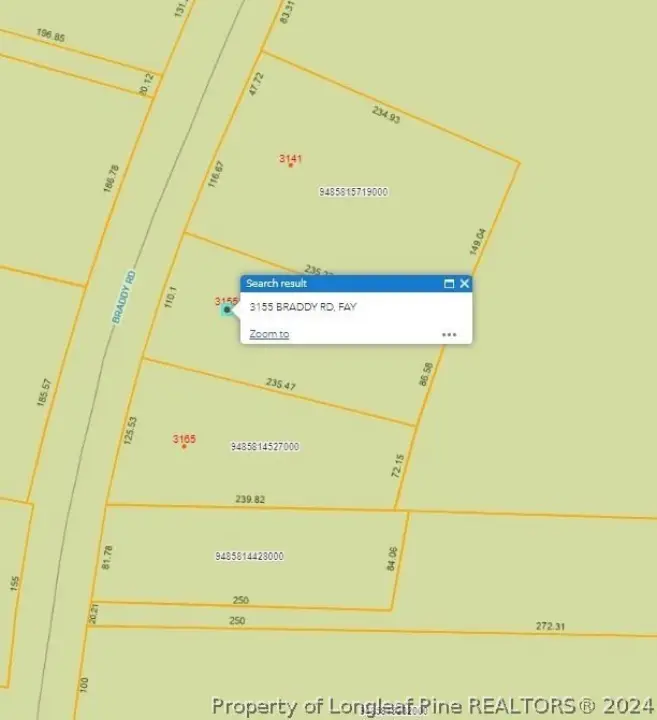
Task: Click the 235.47 boundary dimension label
Action: click(x=282, y=384)
